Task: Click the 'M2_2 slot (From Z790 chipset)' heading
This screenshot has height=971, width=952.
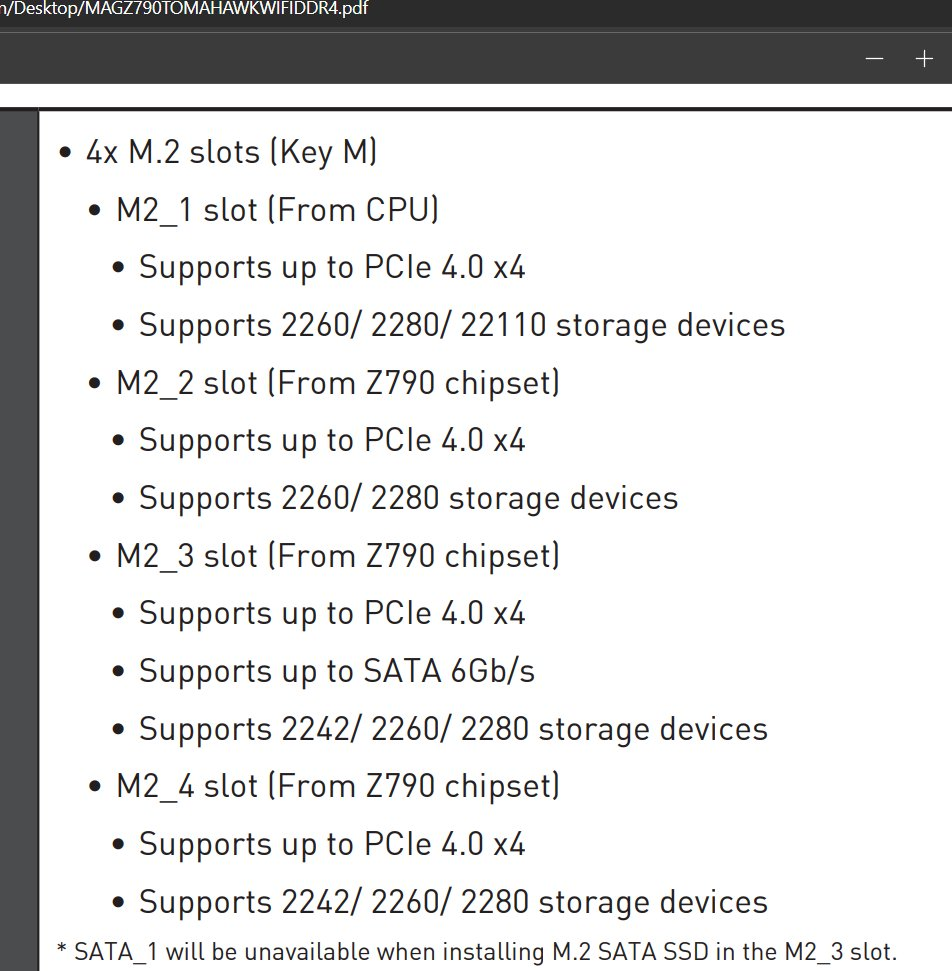Action: [x=338, y=383]
